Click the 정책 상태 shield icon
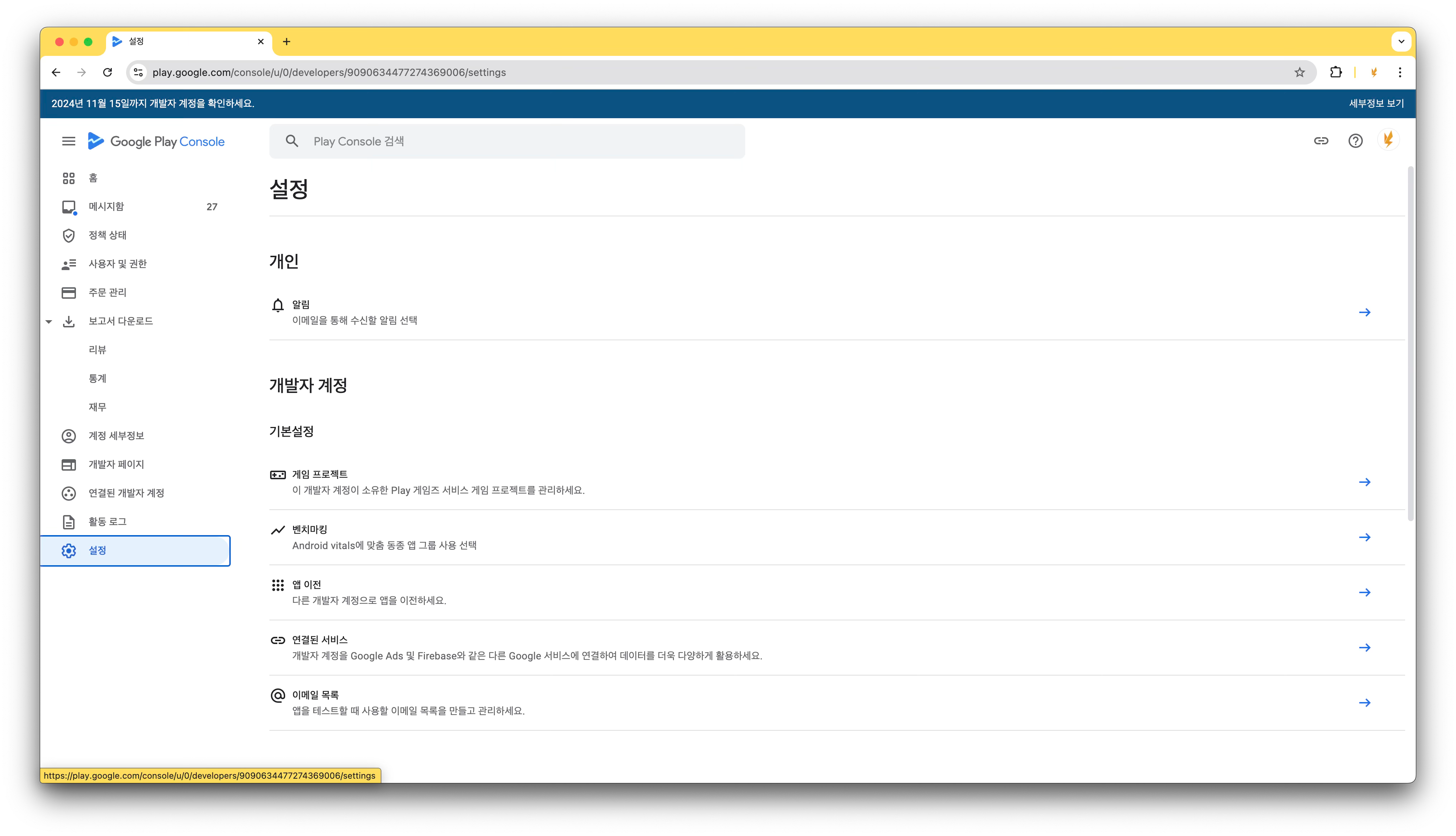 coord(68,235)
